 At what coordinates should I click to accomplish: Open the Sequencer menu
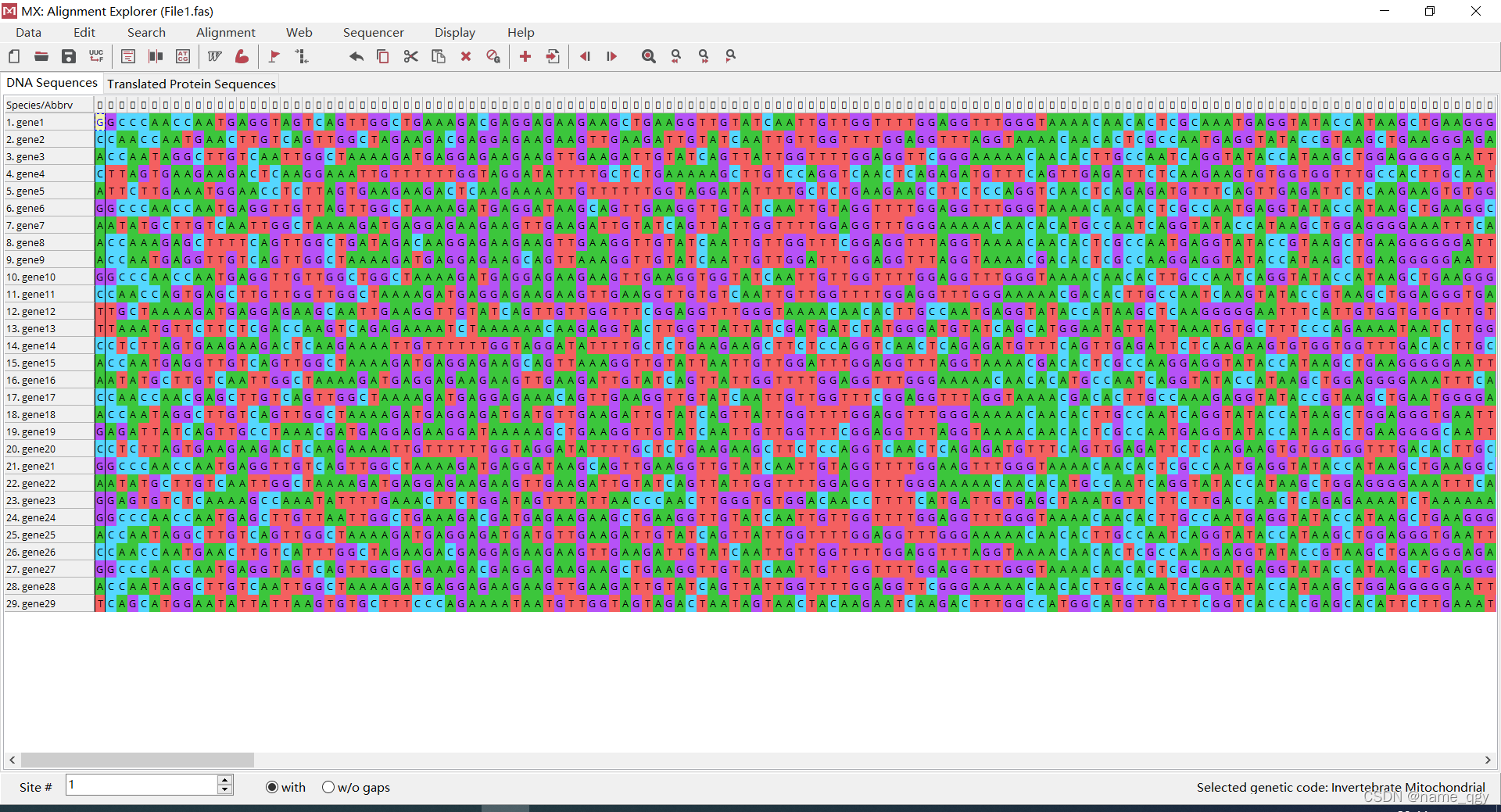click(x=373, y=33)
